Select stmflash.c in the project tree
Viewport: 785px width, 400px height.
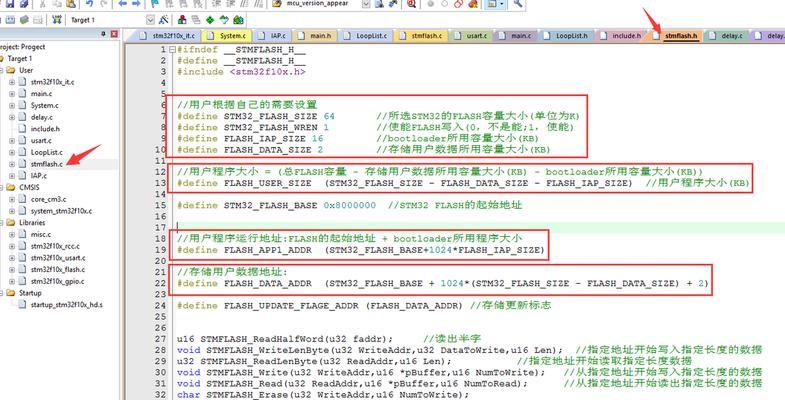[x=47, y=164]
